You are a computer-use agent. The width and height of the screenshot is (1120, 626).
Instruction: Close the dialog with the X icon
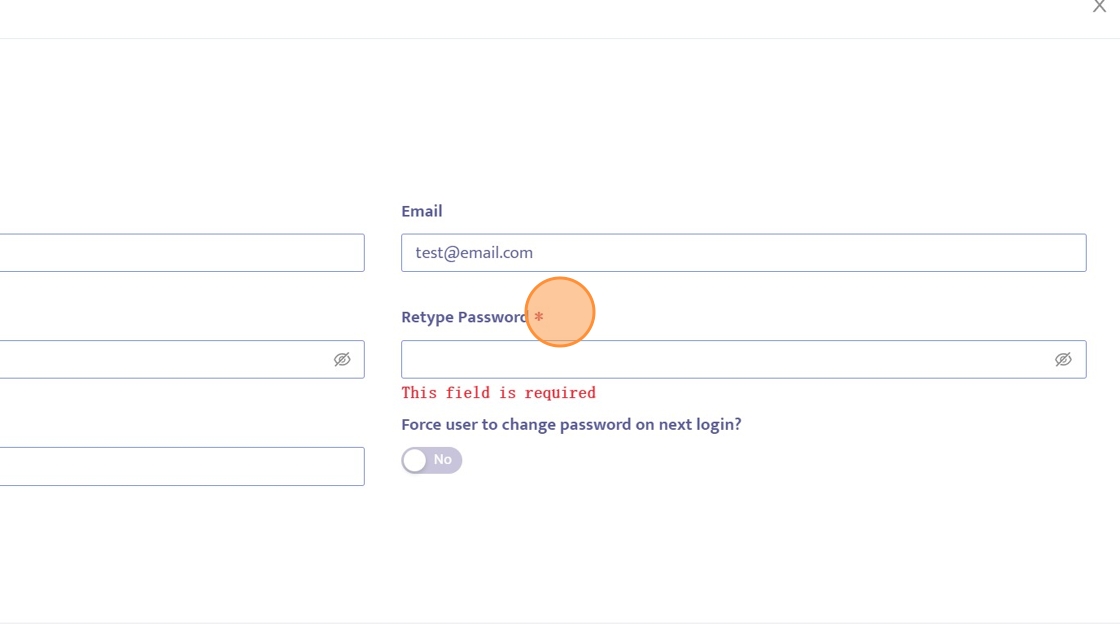[x=1099, y=7]
